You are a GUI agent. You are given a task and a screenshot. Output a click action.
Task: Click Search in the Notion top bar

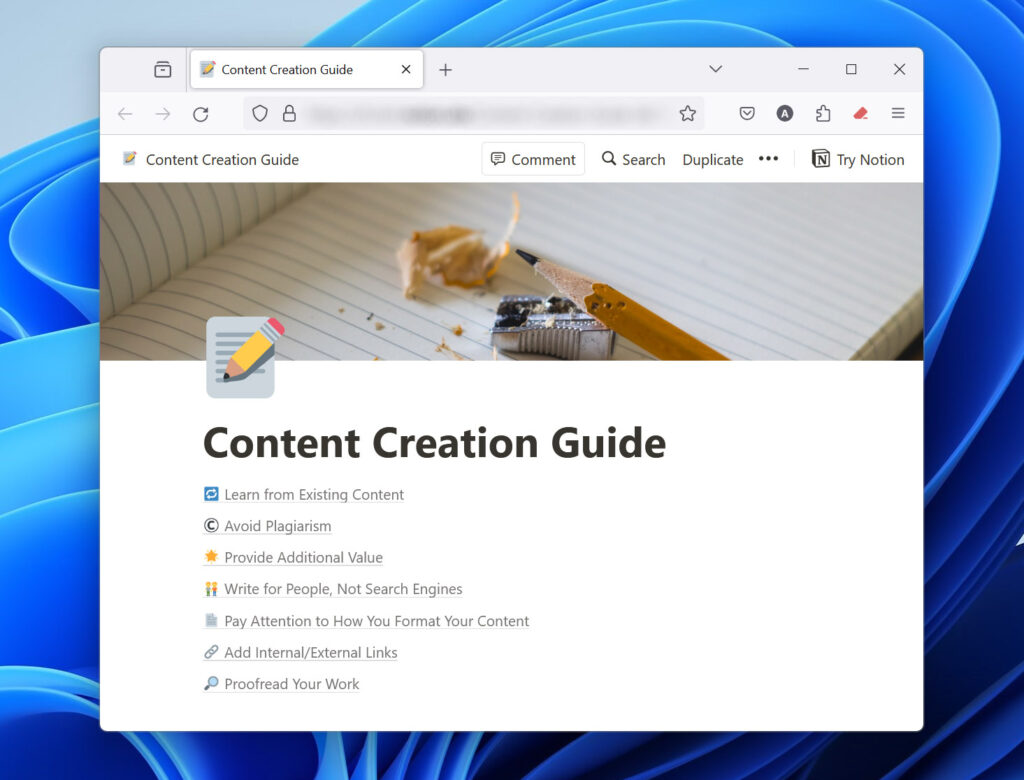click(633, 159)
